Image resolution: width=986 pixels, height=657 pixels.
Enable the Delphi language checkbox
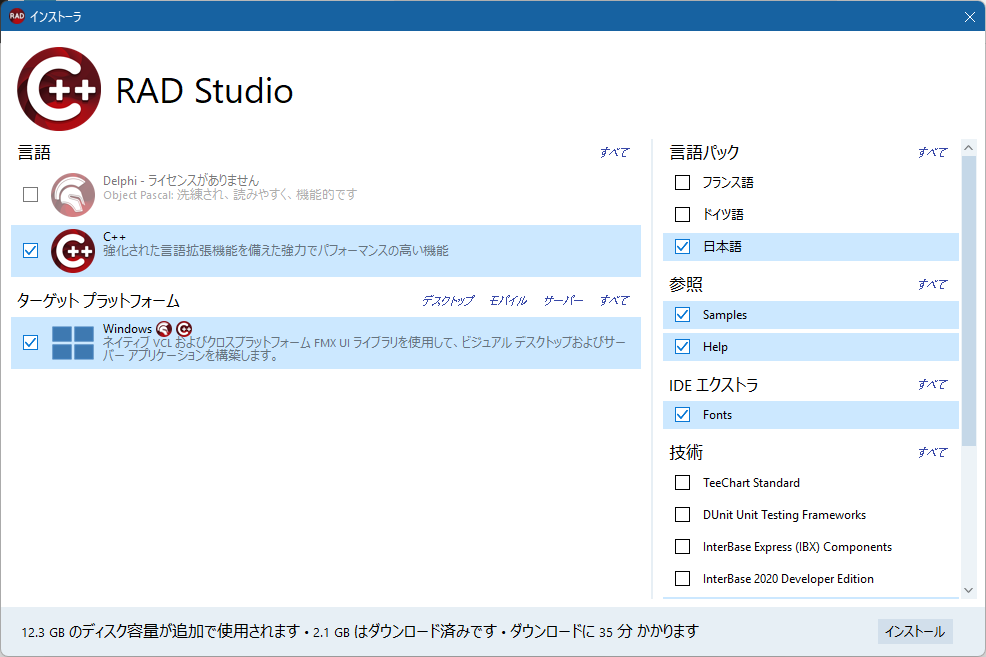tap(30, 194)
